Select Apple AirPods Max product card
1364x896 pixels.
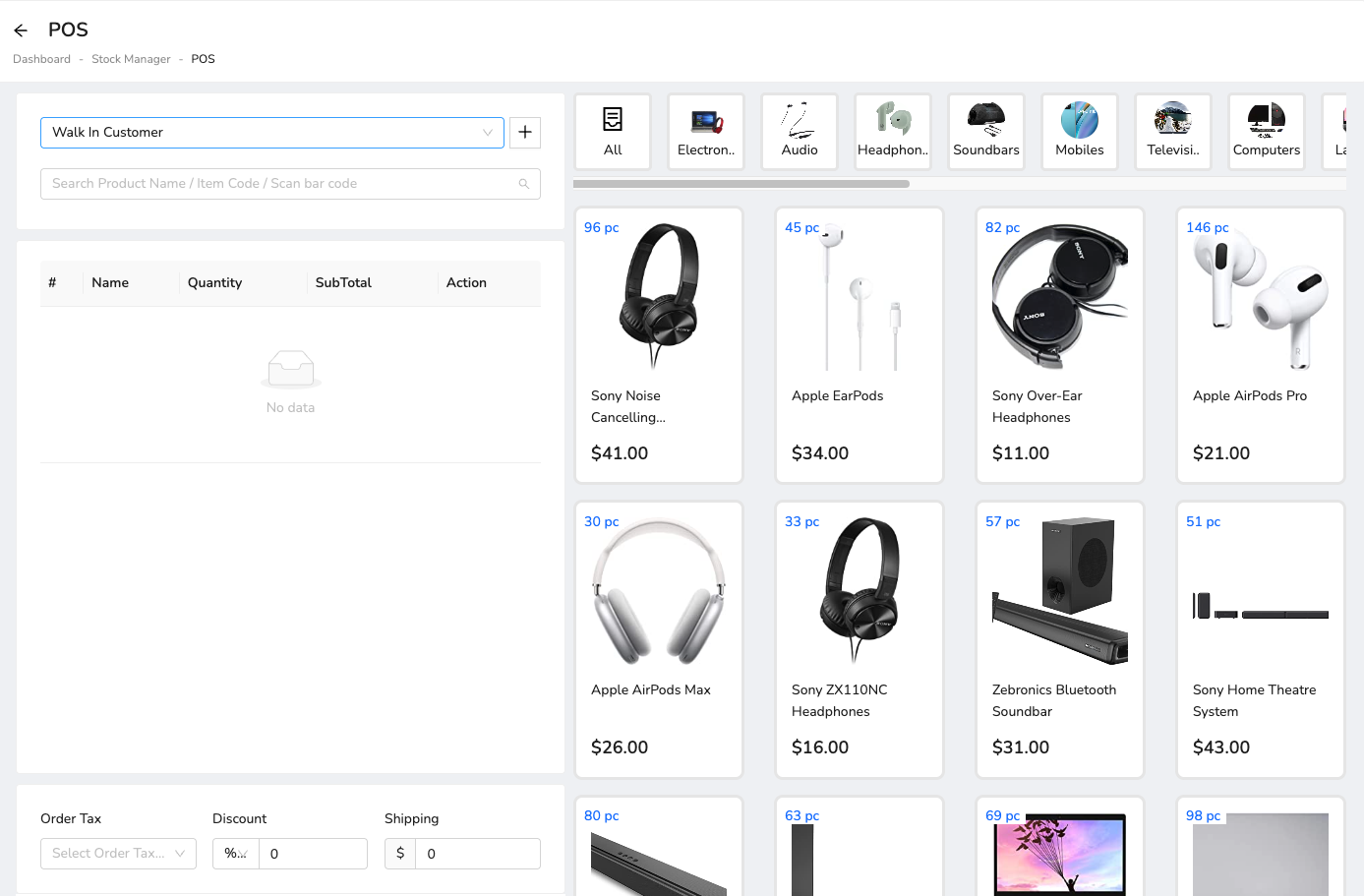point(659,639)
